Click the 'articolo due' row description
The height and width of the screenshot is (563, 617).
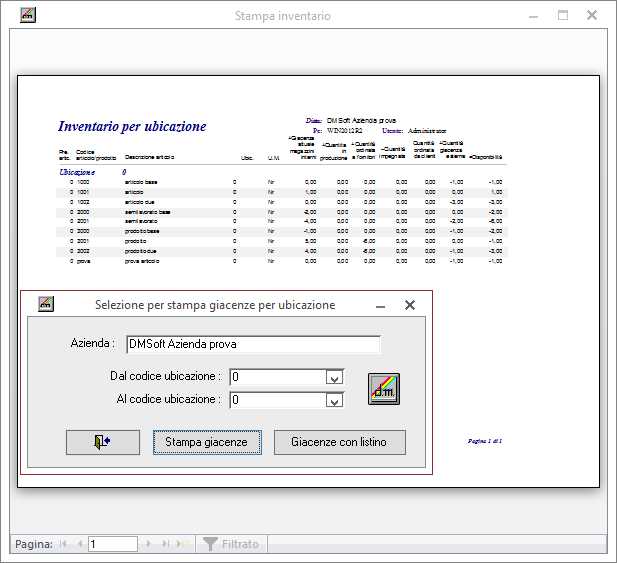click(139, 202)
